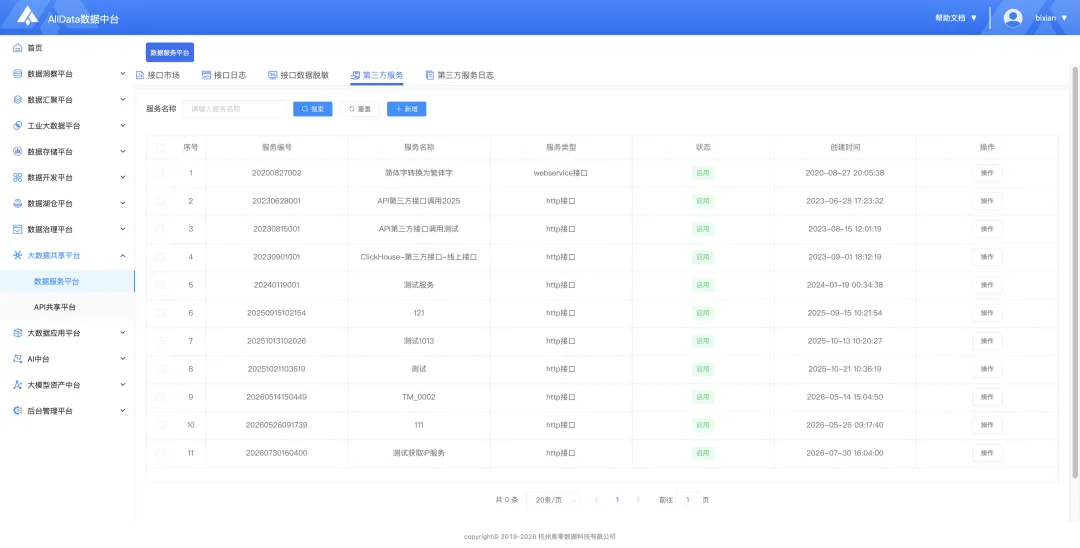Viewport: 1080px width, 548px height.
Task: Click the 数据存储平台 sidebar icon
Action: [18, 151]
